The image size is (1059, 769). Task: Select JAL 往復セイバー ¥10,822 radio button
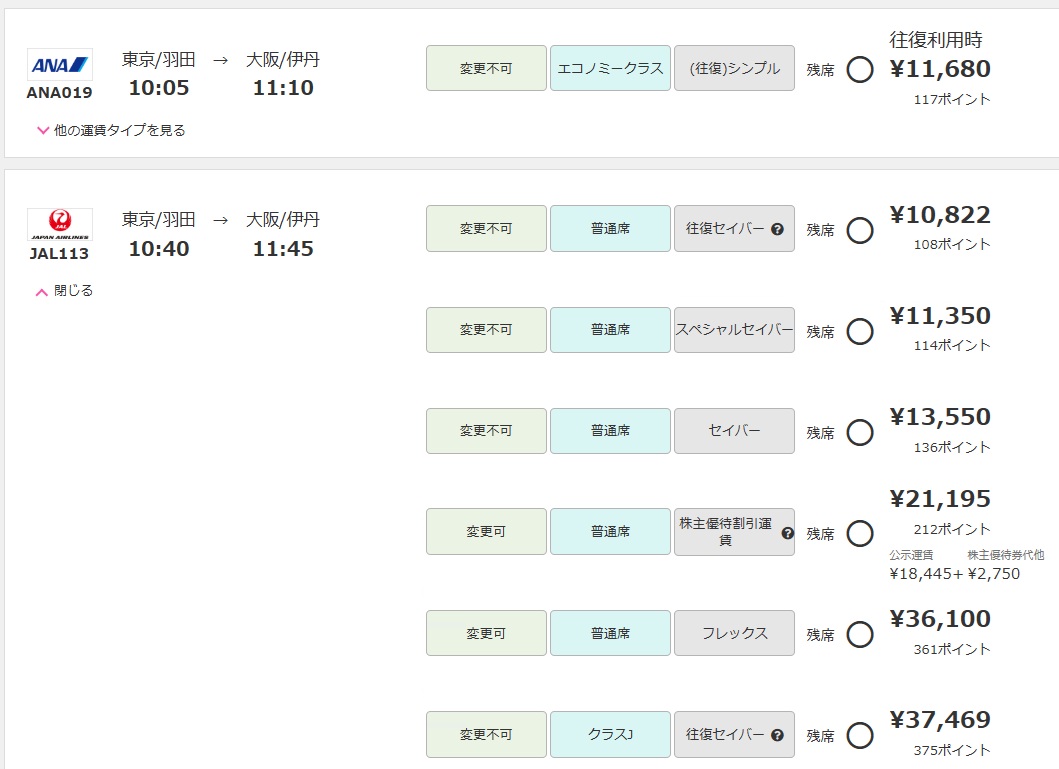pyautogui.click(x=860, y=230)
